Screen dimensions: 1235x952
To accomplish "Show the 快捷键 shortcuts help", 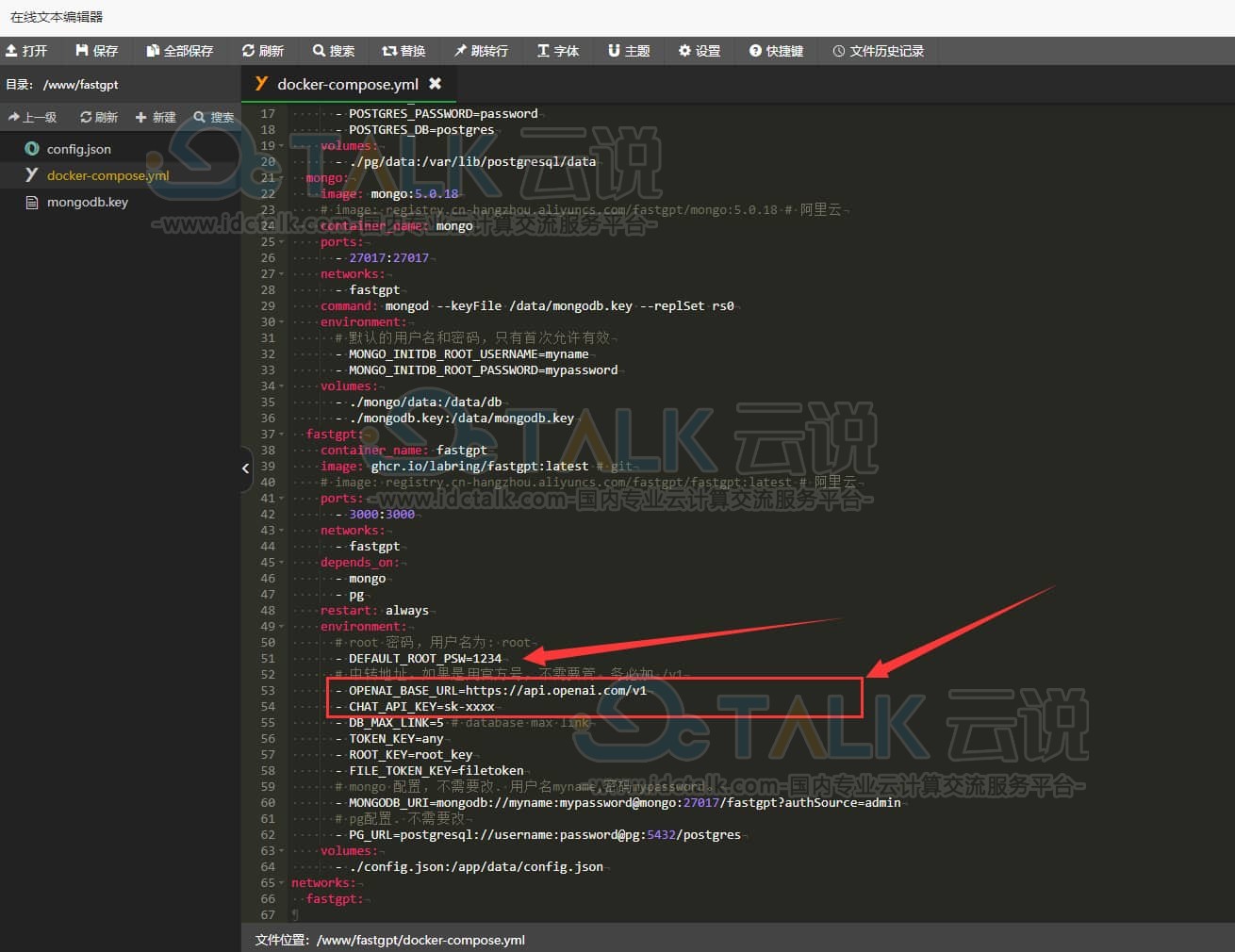I will (x=776, y=51).
